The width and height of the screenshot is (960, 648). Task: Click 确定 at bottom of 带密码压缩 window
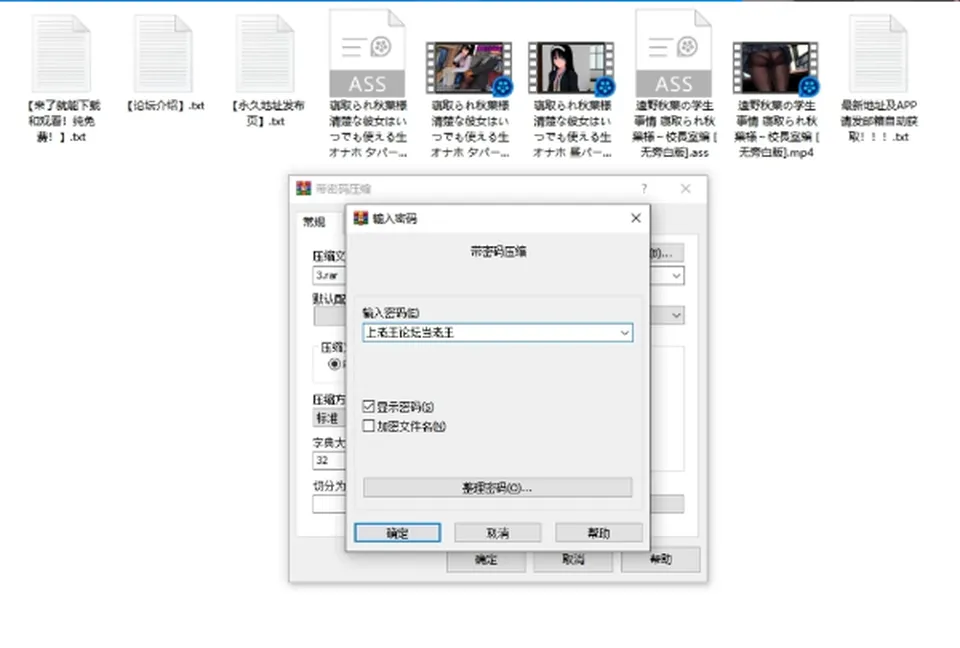pos(486,560)
